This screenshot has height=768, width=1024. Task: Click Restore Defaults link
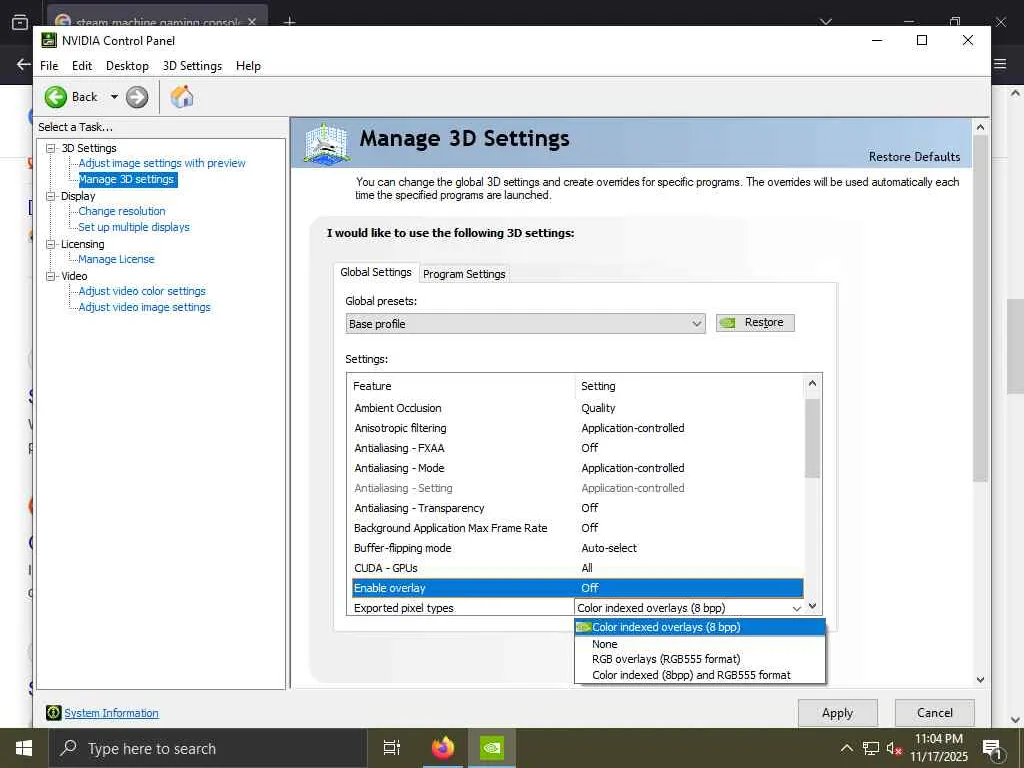coord(914,157)
